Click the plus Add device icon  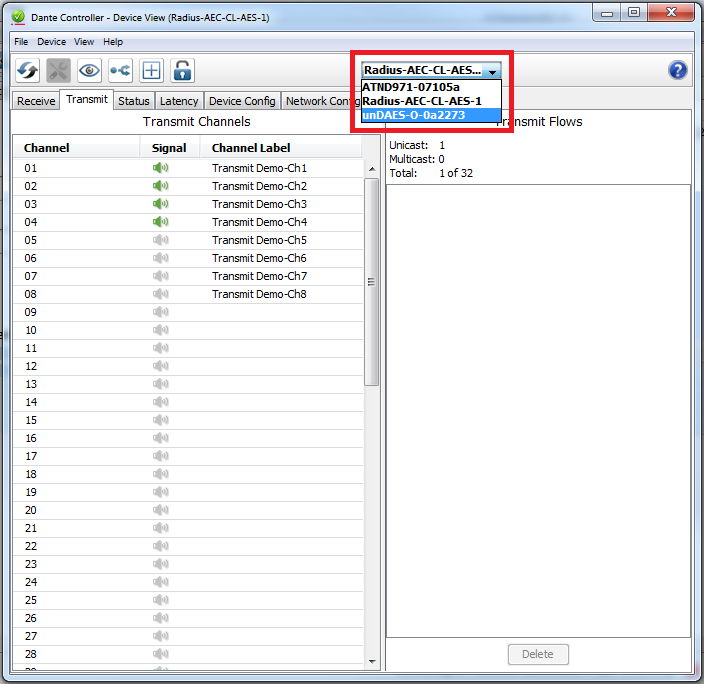[x=151, y=71]
